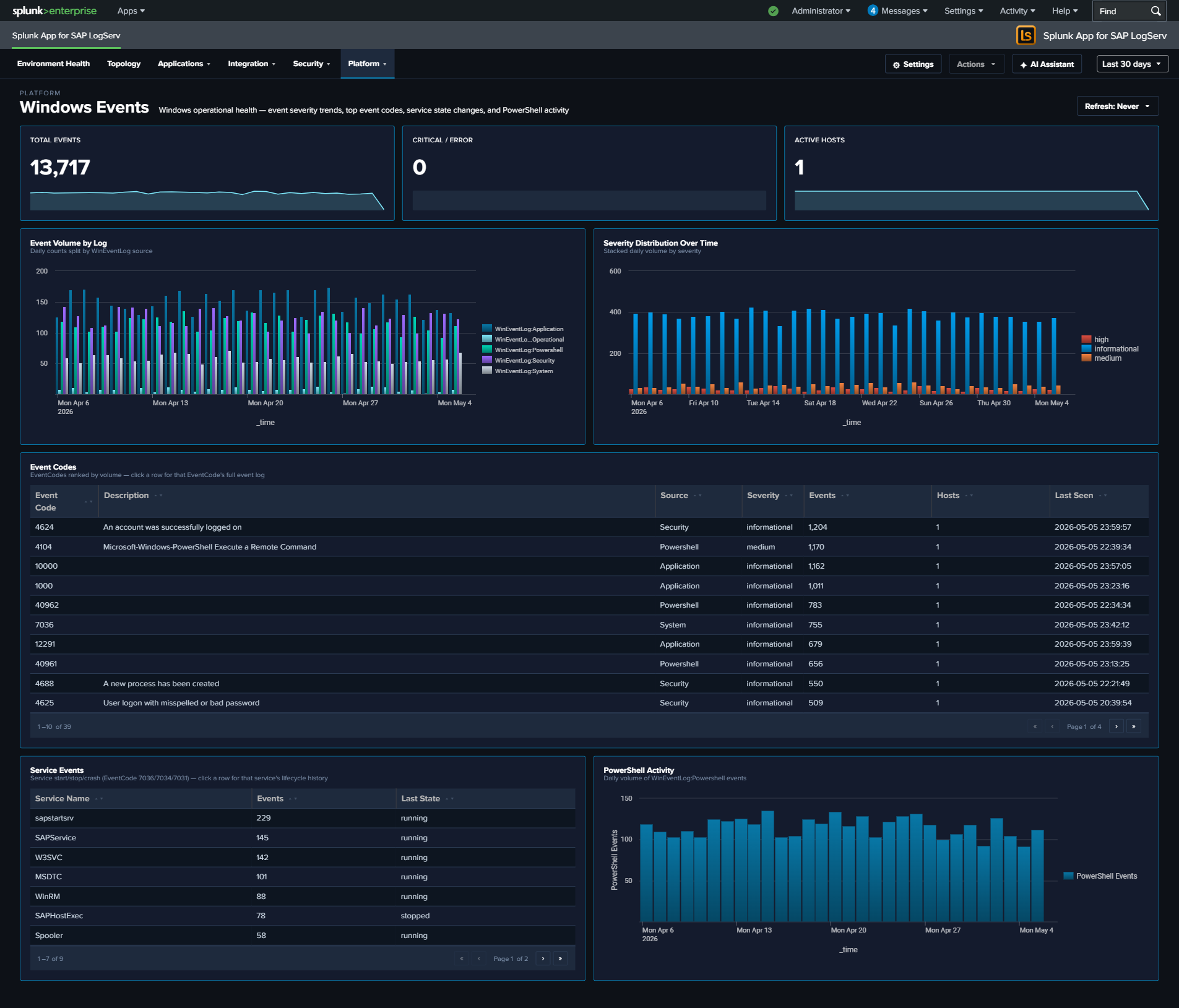Click the Critical / Error value 0
Viewport: 1179px width, 1008px height.
pyautogui.click(x=420, y=167)
